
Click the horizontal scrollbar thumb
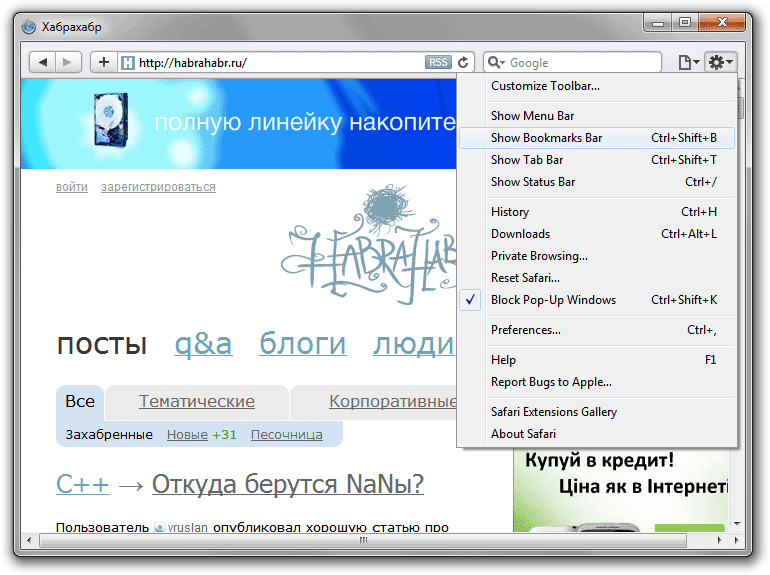coord(363,541)
